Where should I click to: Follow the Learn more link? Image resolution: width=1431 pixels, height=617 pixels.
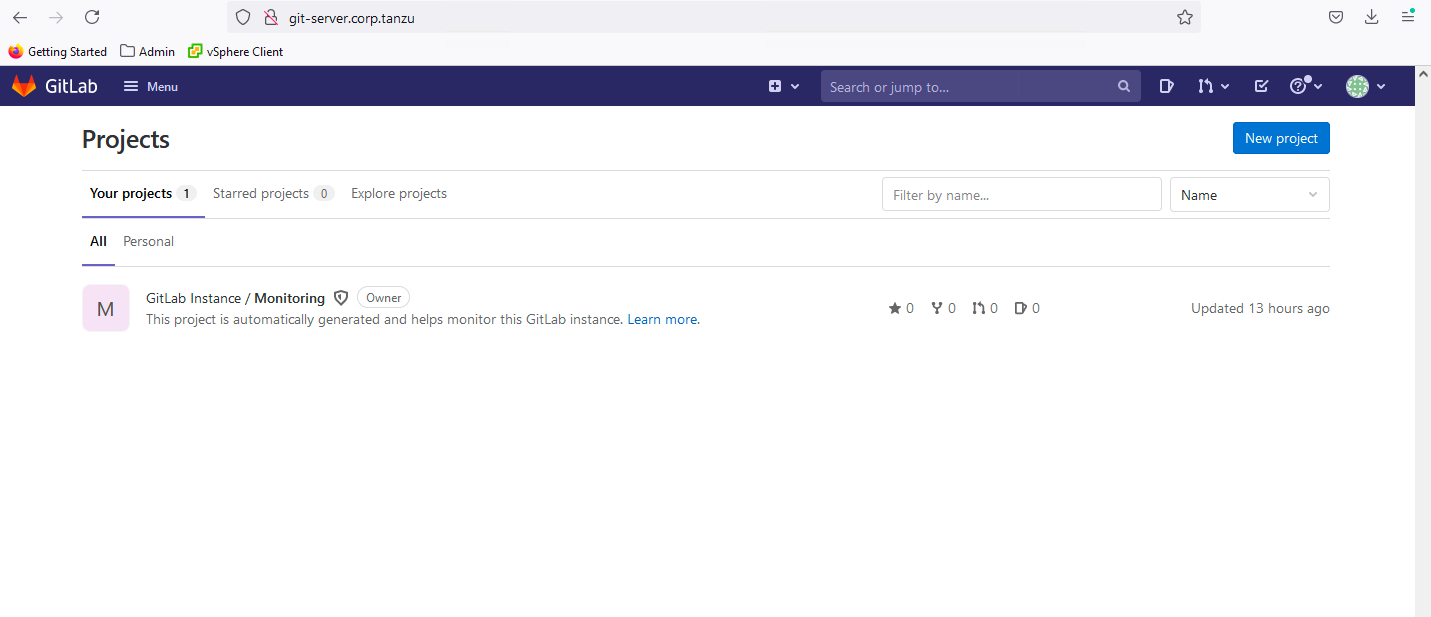pos(662,320)
